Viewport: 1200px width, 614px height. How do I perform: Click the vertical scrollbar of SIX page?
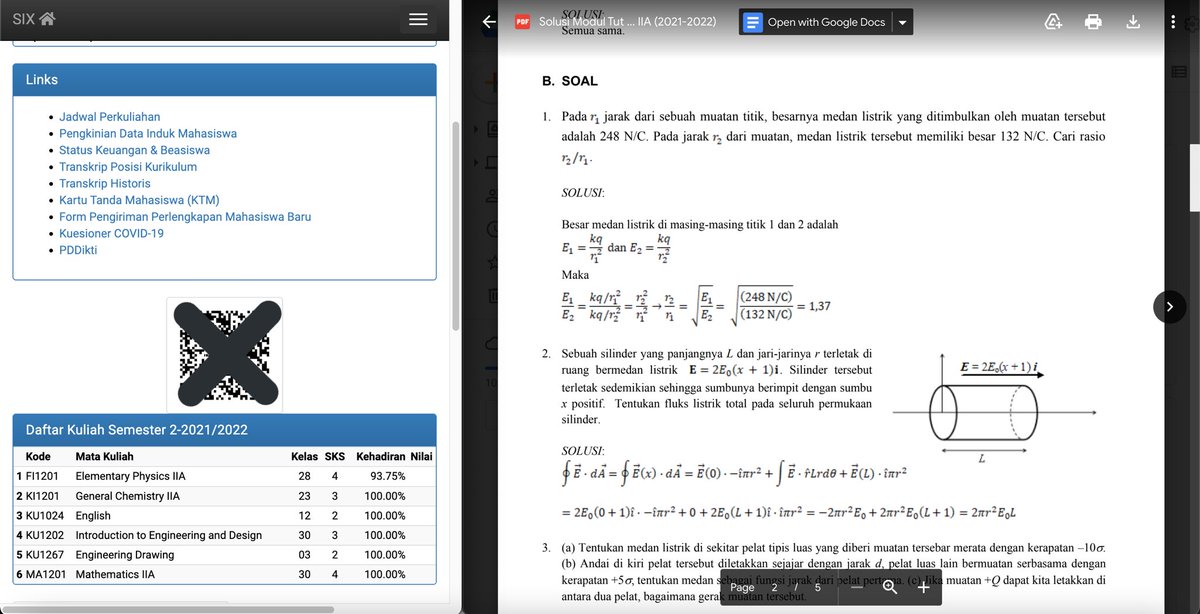pyautogui.click(x=456, y=225)
